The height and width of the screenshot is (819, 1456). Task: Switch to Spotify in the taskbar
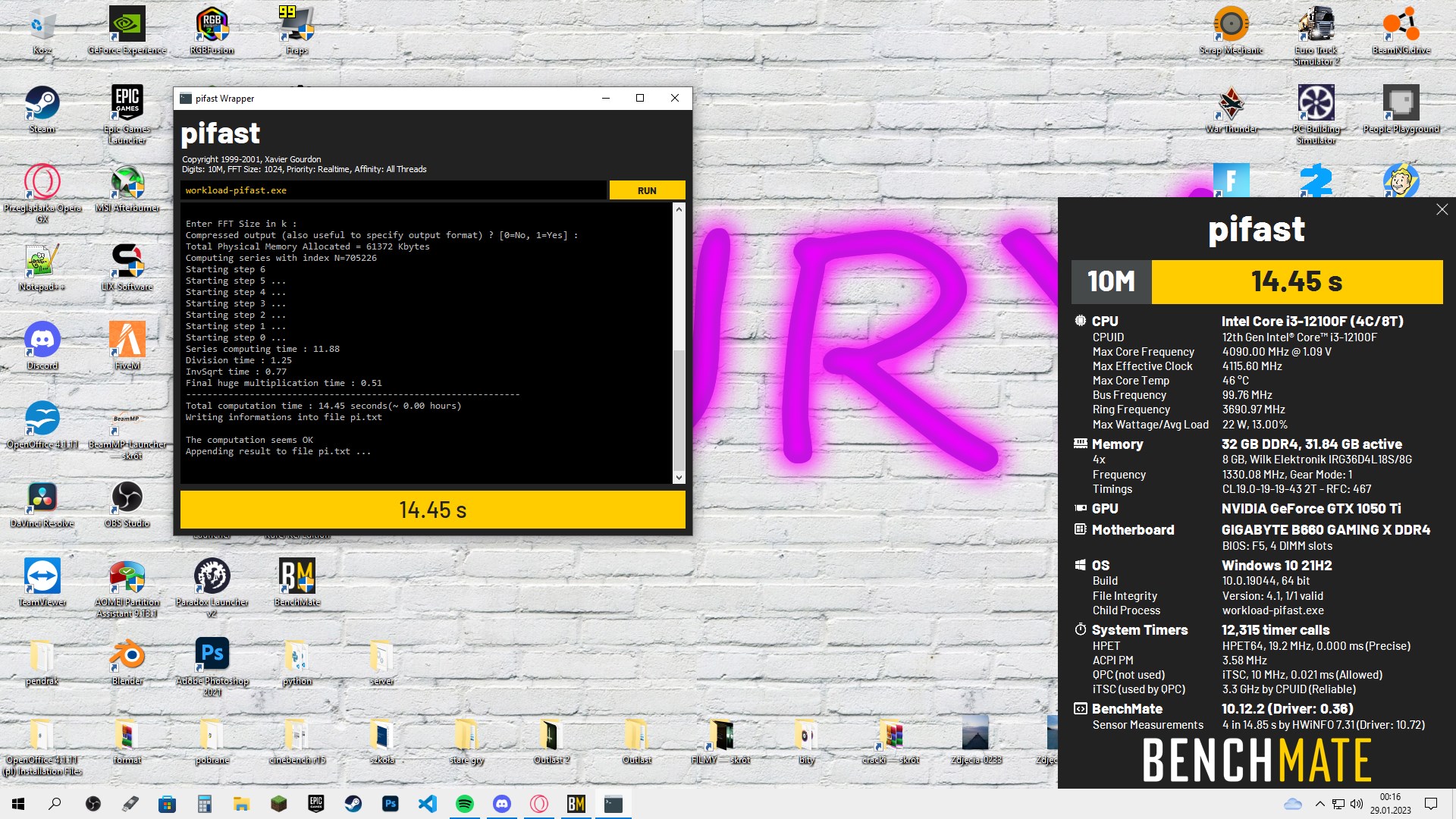(x=465, y=804)
